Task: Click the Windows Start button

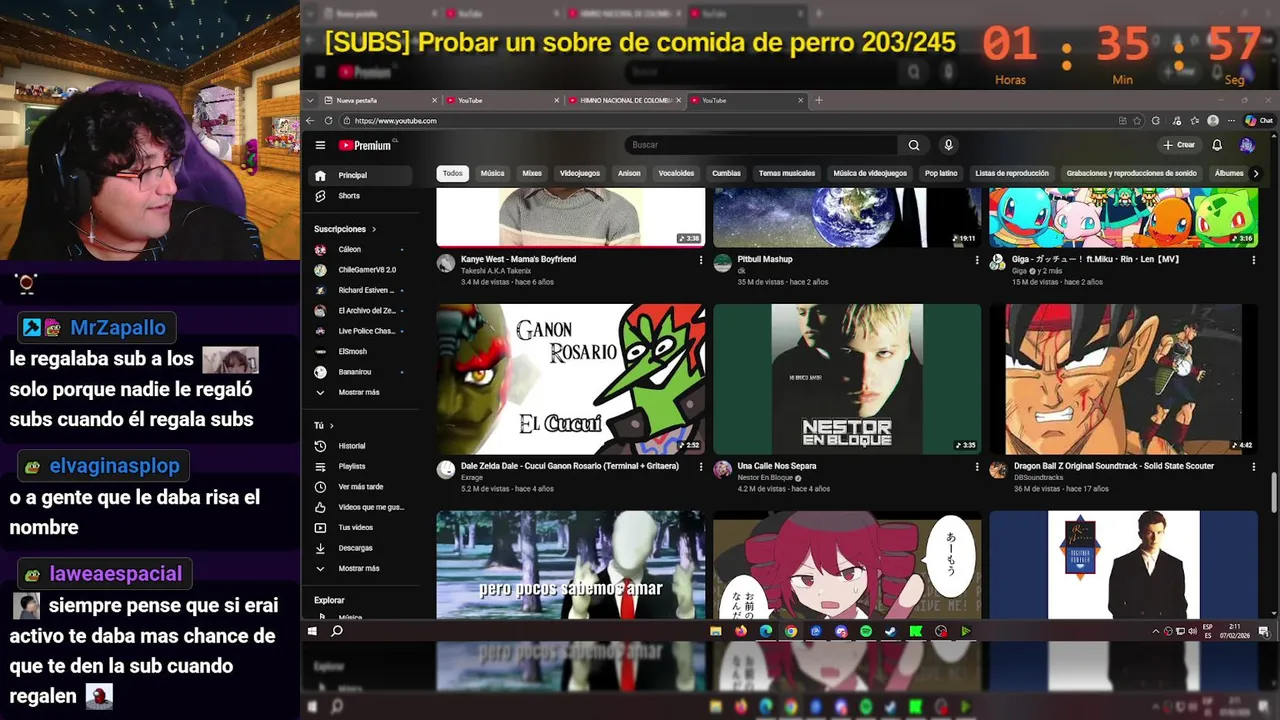Action: click(x=312, y=631)
